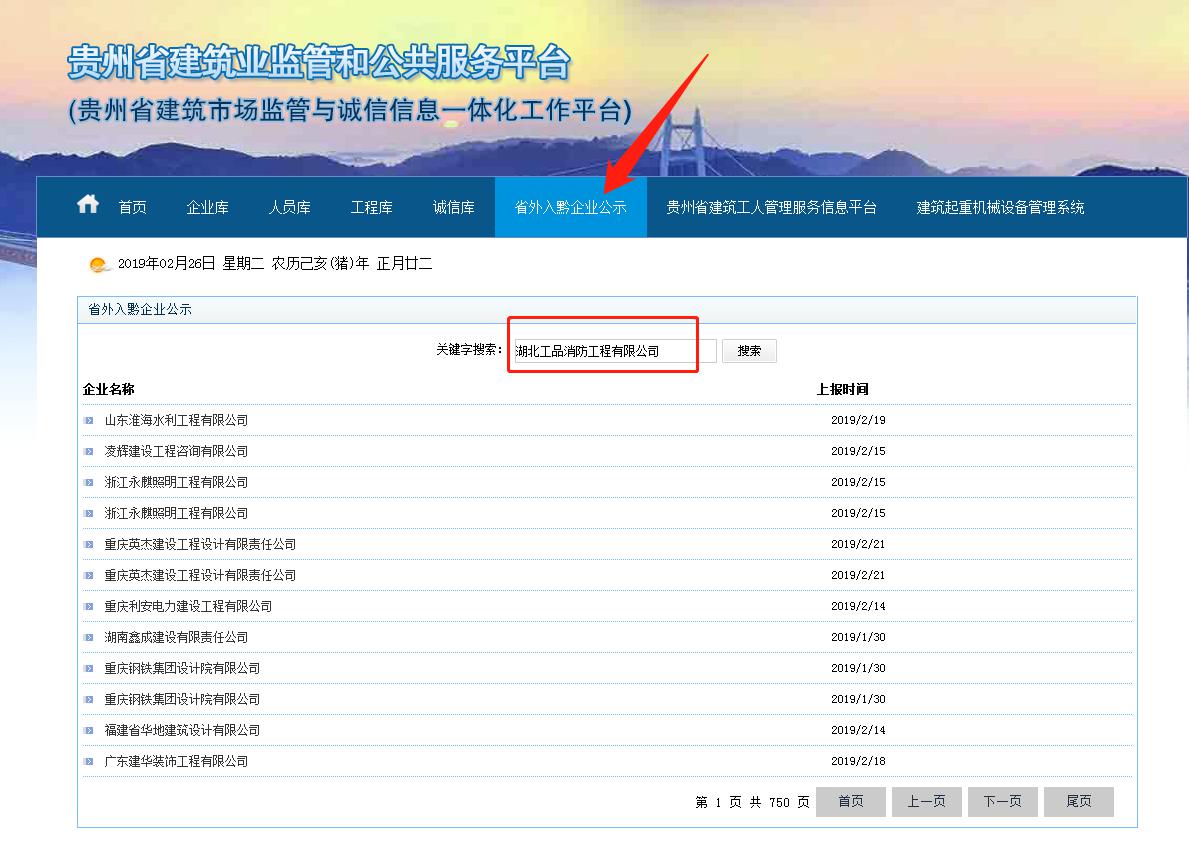Screen dimensions: 1189x848
Task: Open 建筑起重机械设备管理系统 menu item
Action: point(1000,207)
